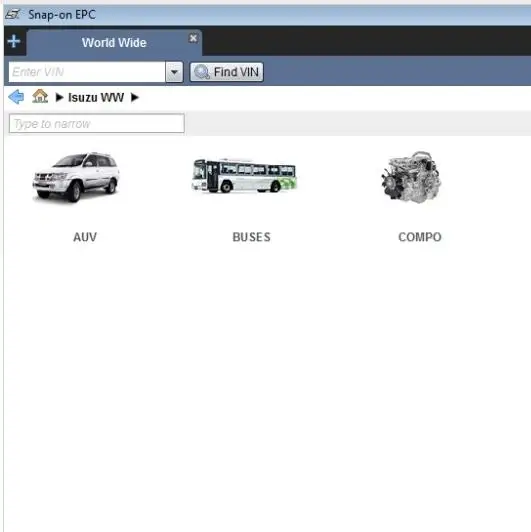The height and width of the screenshot is (532, 531).
Task: Select Isuzu WW breadcrumb
Action: pos(96,98)
